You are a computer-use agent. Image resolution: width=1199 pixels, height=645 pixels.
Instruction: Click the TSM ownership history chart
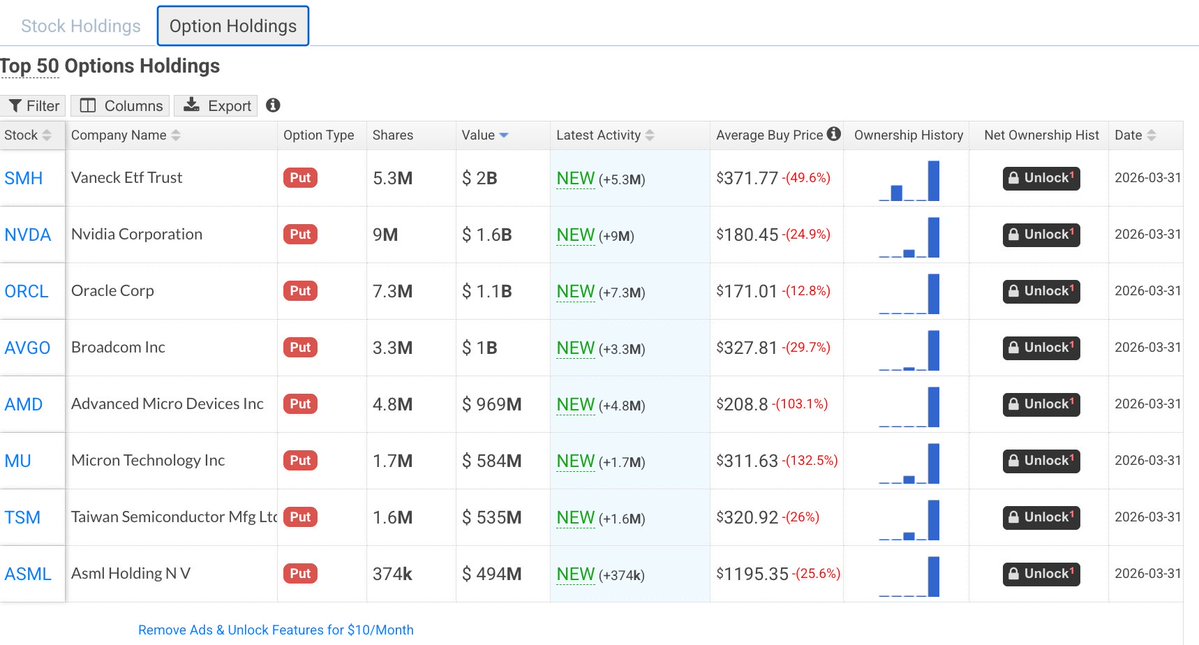(x=909, y=520)
